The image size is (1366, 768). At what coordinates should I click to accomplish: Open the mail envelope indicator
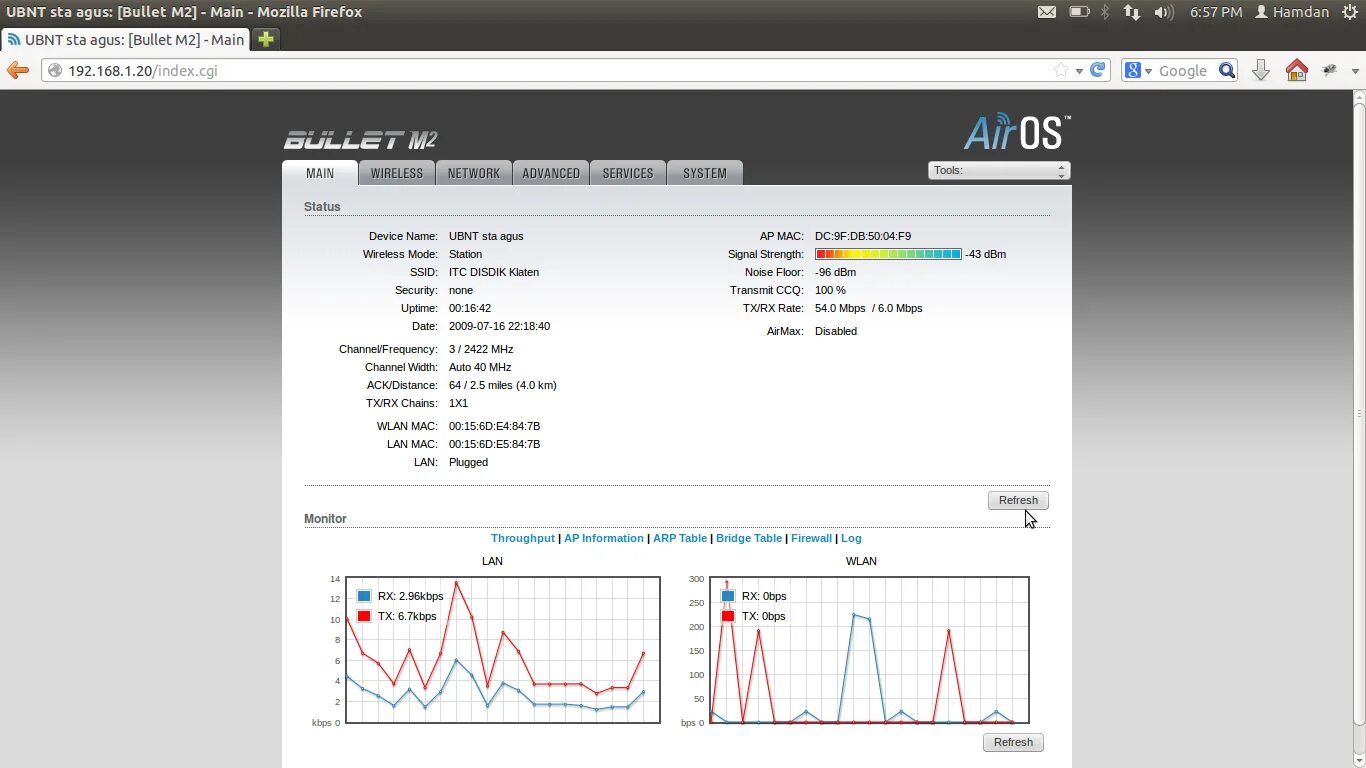[x=1046, y=12]
